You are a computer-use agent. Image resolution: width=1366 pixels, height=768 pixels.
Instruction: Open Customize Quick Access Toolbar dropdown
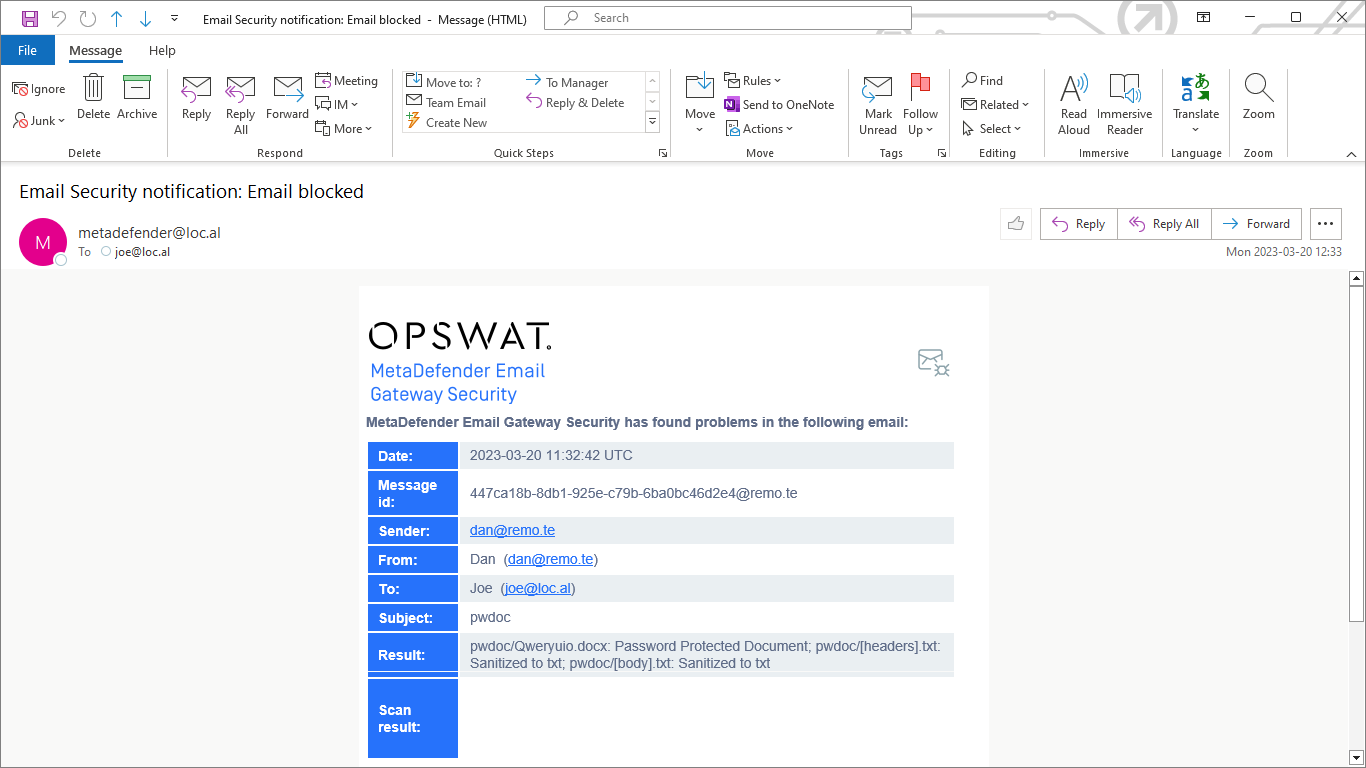175,18
